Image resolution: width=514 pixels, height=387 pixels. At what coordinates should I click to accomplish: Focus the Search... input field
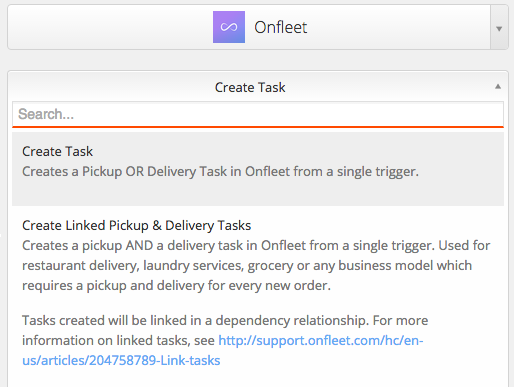258,114
